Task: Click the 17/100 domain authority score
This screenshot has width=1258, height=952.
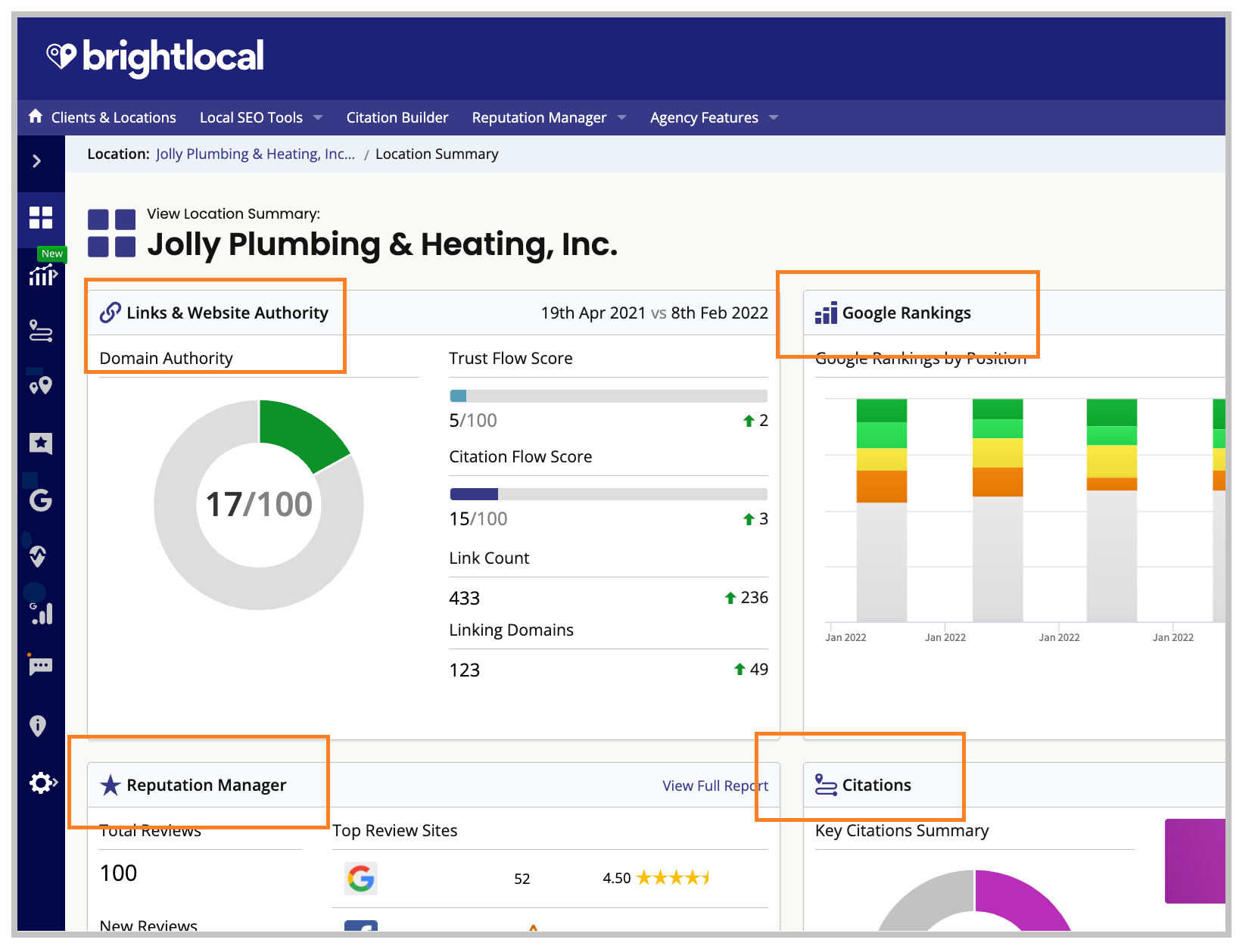Action: [x=259, y=505]
